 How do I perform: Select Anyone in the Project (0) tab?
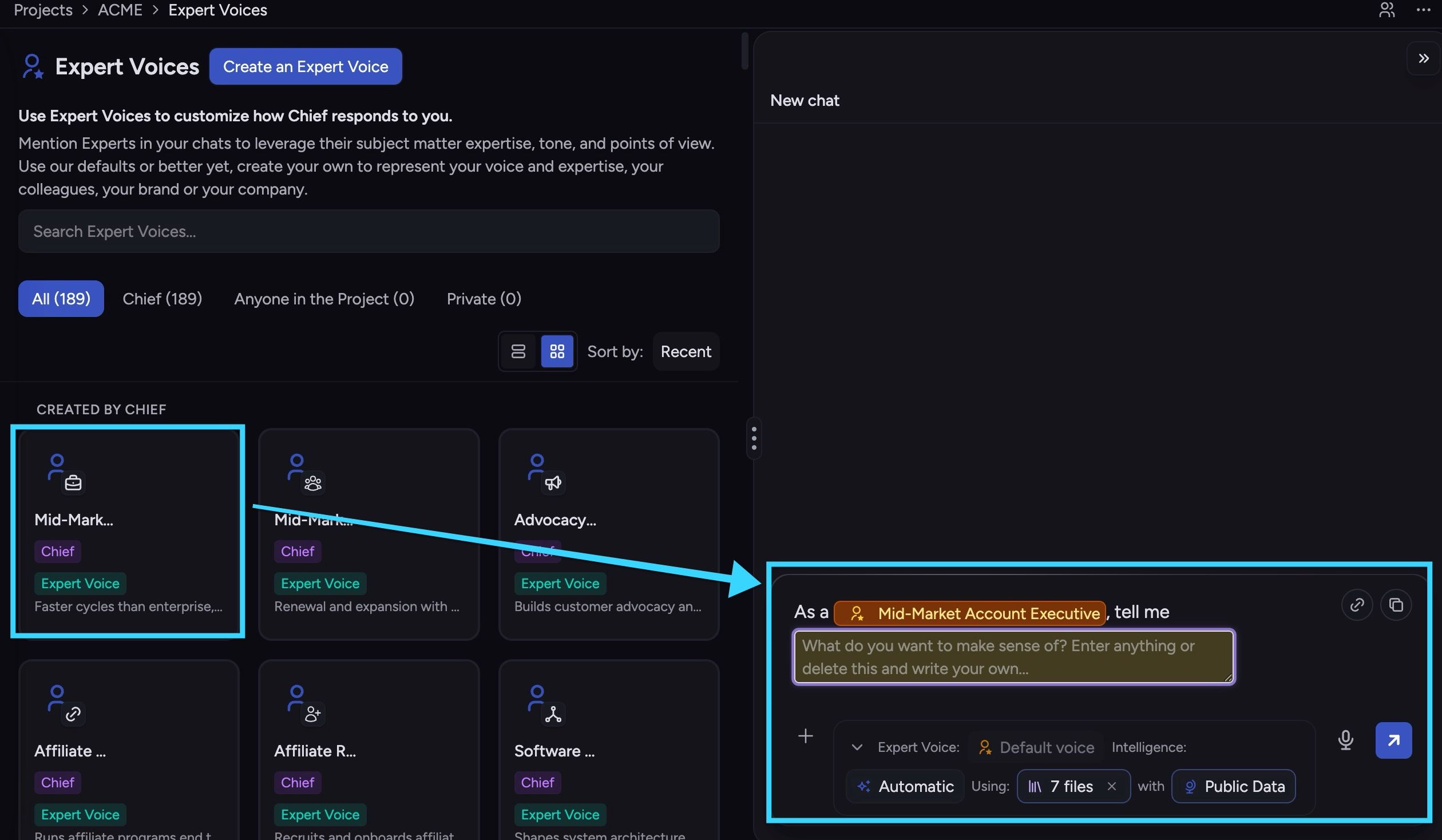coord(324,299)
